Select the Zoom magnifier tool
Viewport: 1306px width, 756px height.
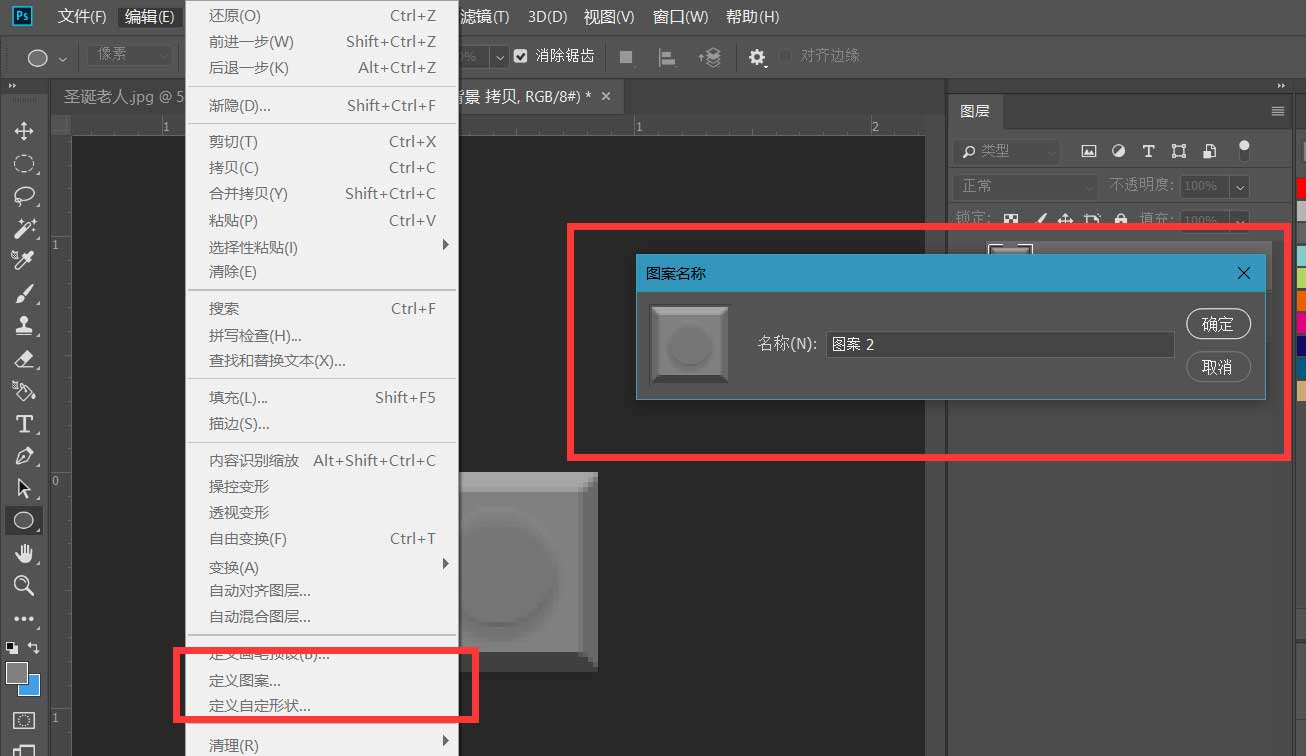[24, 585]
